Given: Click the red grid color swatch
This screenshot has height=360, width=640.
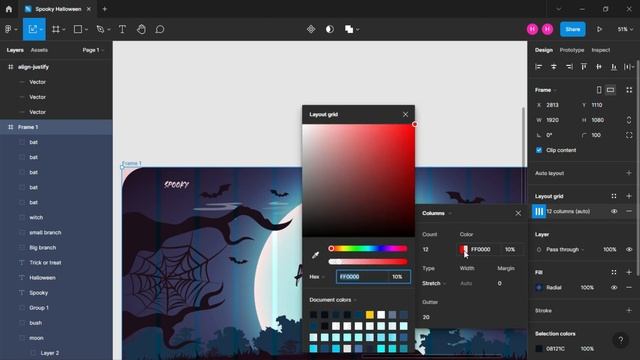Looking at the screenshot, I should point(463,249).
